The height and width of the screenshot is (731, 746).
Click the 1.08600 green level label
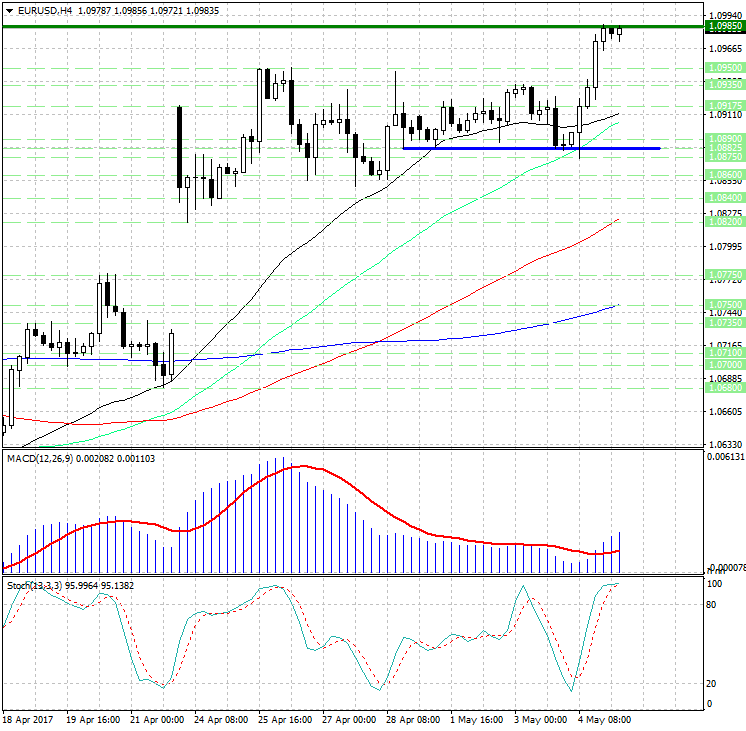tap(725, 174)
